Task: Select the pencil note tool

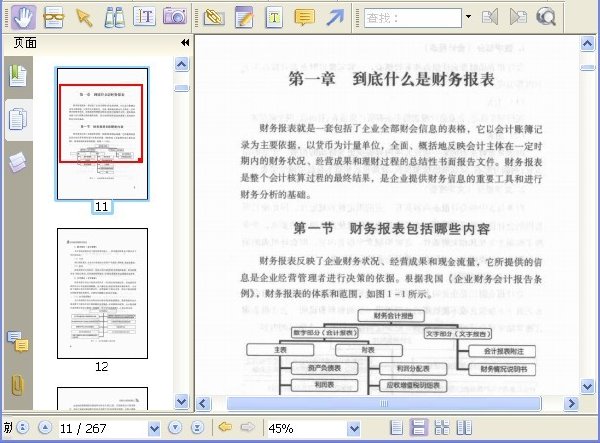Action: 244,17
